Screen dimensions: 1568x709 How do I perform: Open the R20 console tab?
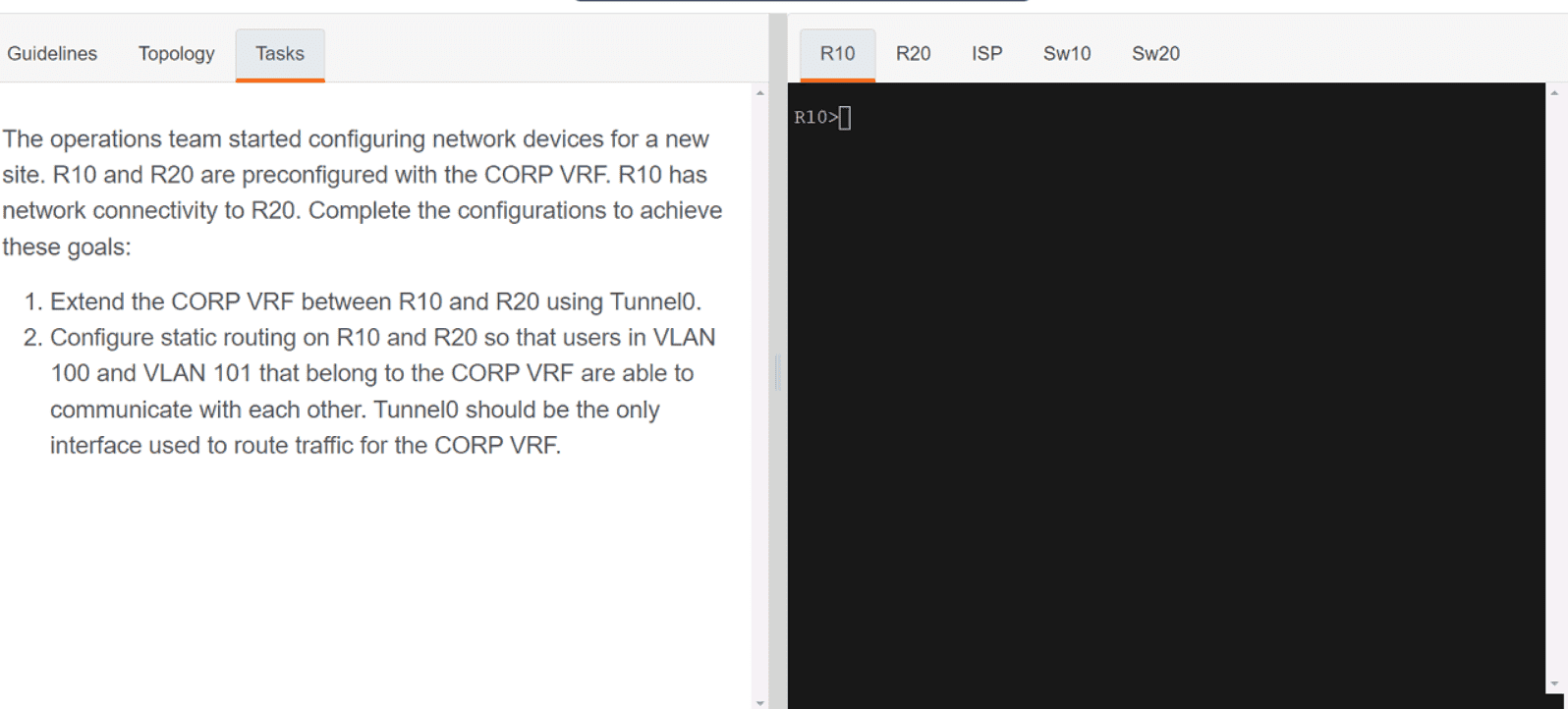(913, 54)
